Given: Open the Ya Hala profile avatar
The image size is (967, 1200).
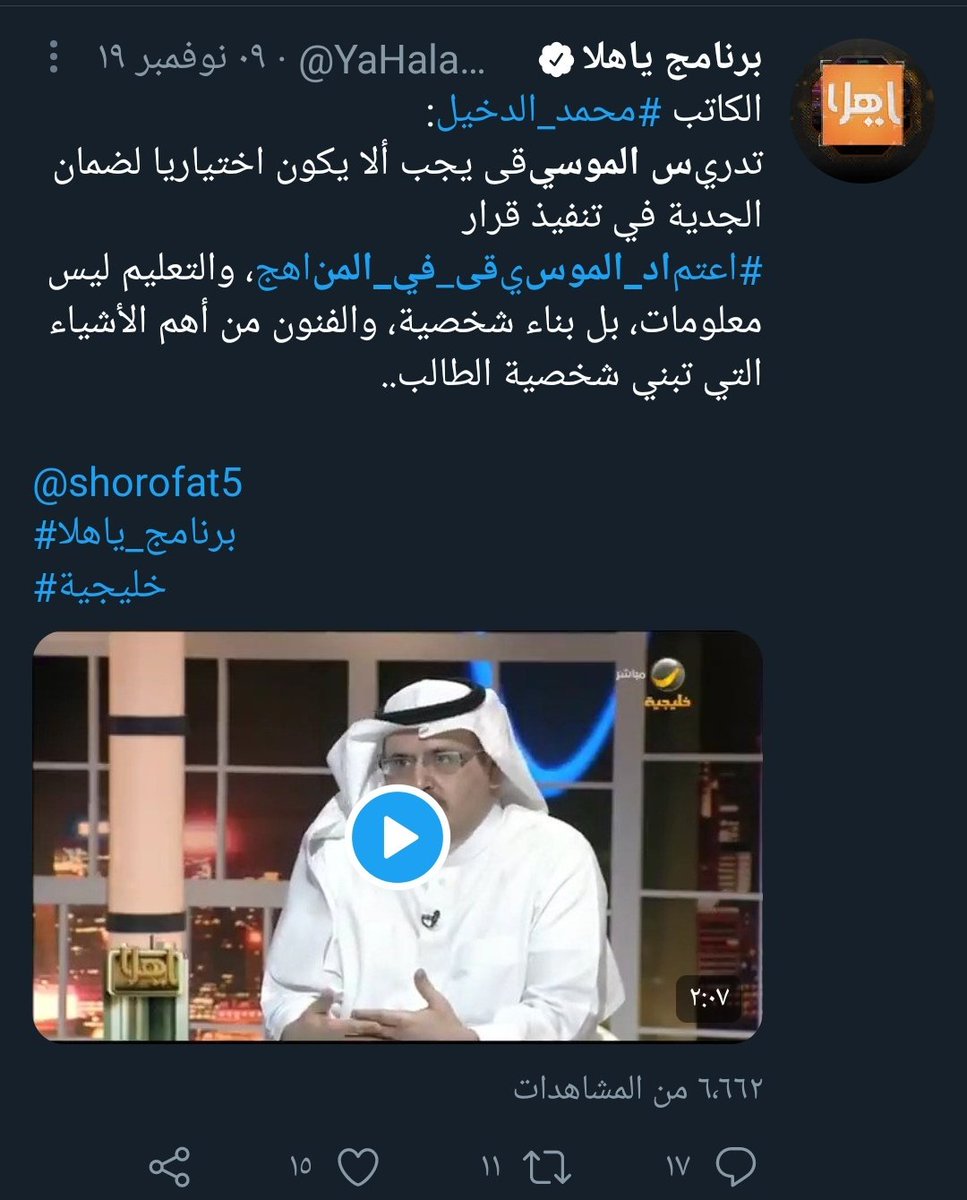Looking at the screenshot, I should point(862,106).
